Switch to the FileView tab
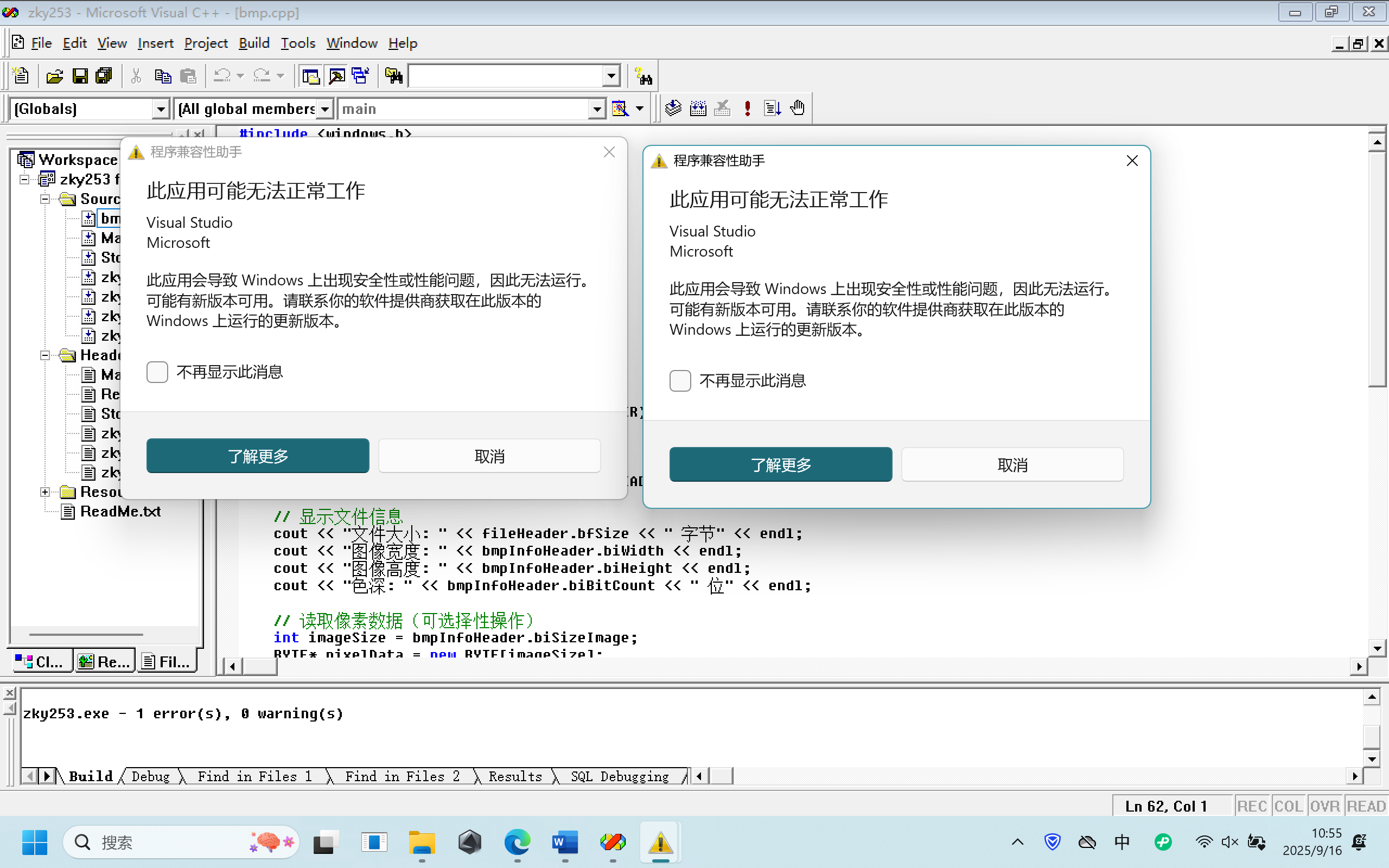The image size is (1389, 868). [166, 662]
